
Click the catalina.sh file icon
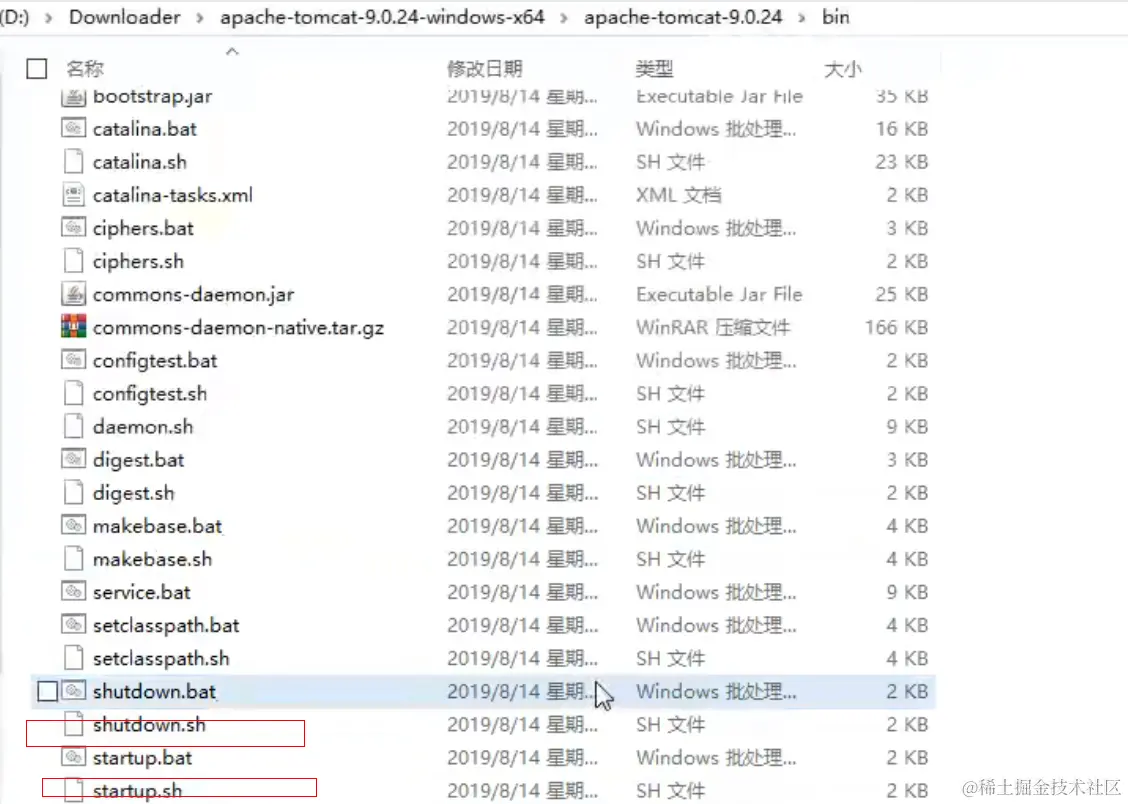[73, 161]
